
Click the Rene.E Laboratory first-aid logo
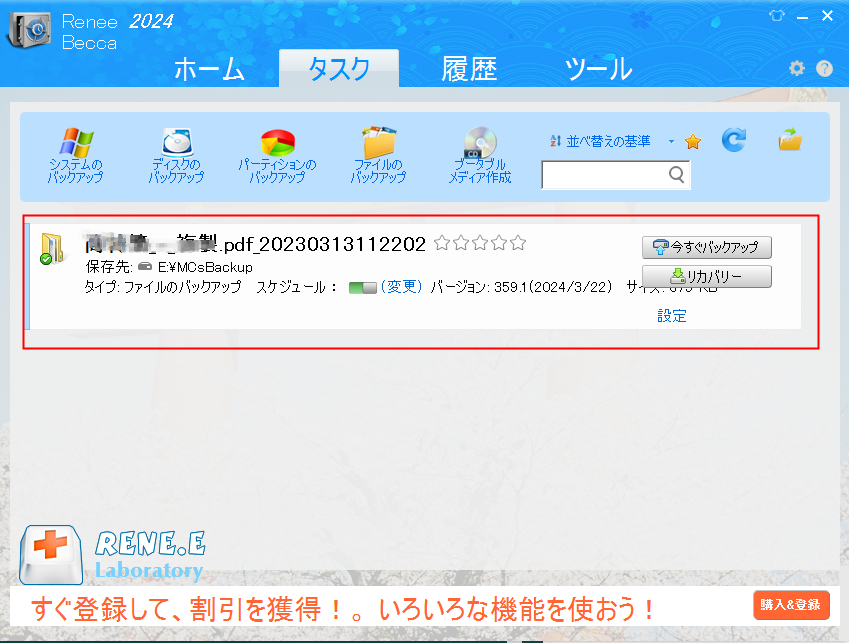click(x=51, y=555)
